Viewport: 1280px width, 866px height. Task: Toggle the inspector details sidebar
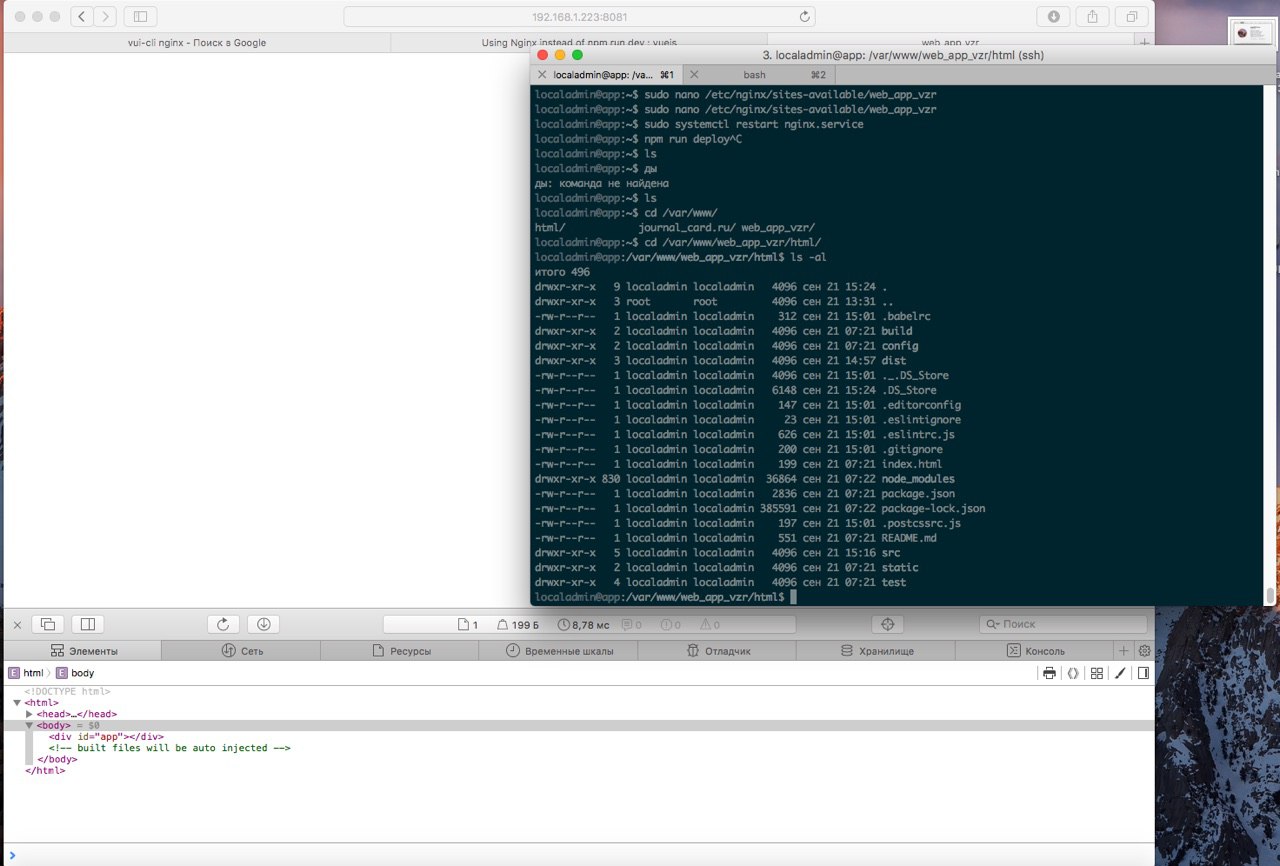tap(1144, 674)
